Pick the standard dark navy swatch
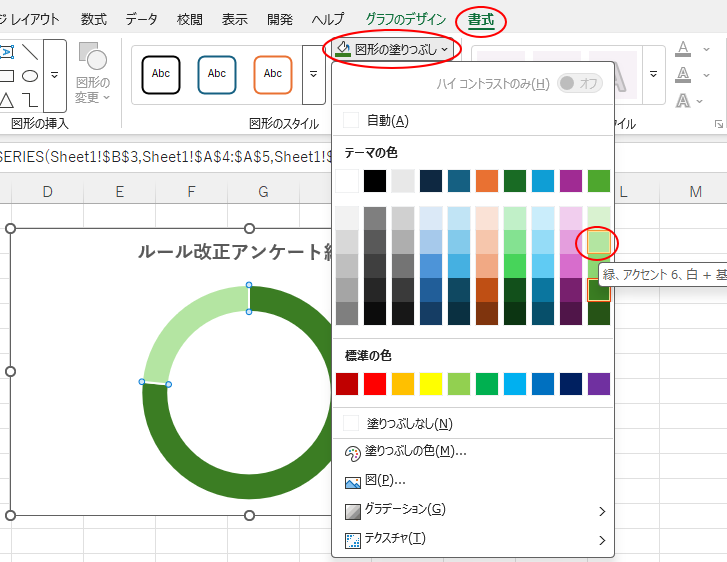Viewport: 727px width, 562px height. (571, 384)
